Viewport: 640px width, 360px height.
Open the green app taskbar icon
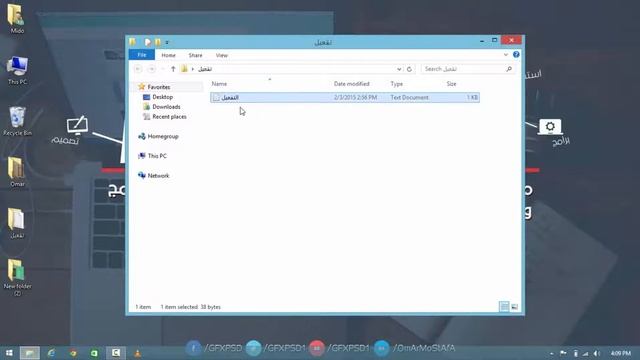click(x=94, y=353)
